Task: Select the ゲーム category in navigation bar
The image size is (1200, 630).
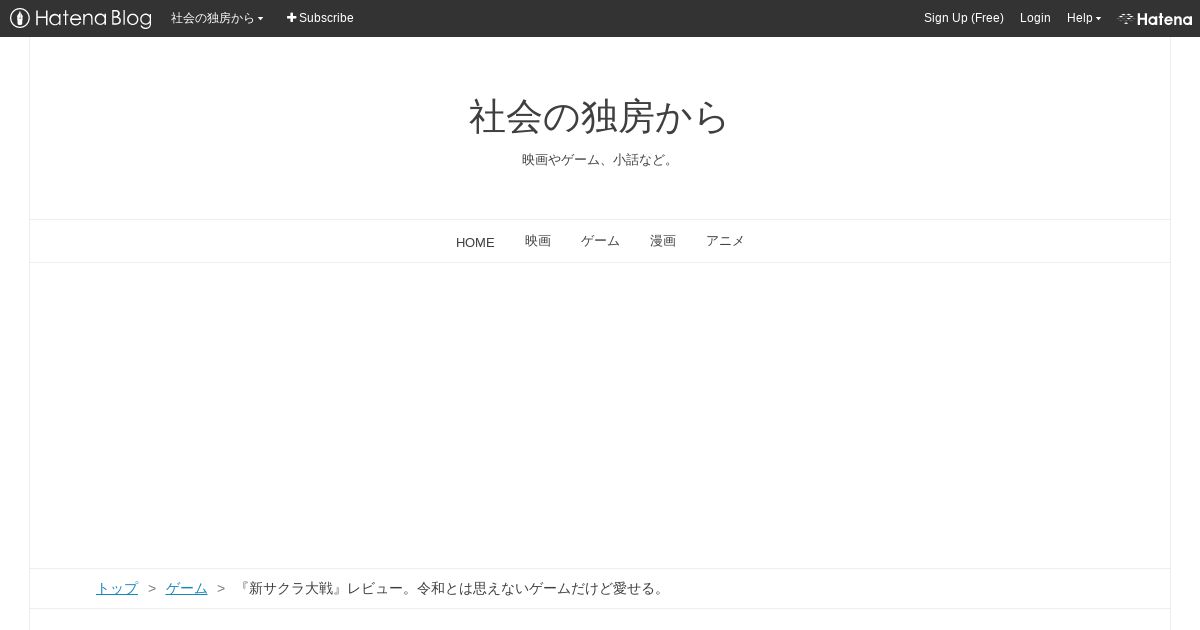Action: [x=600, y=241]
